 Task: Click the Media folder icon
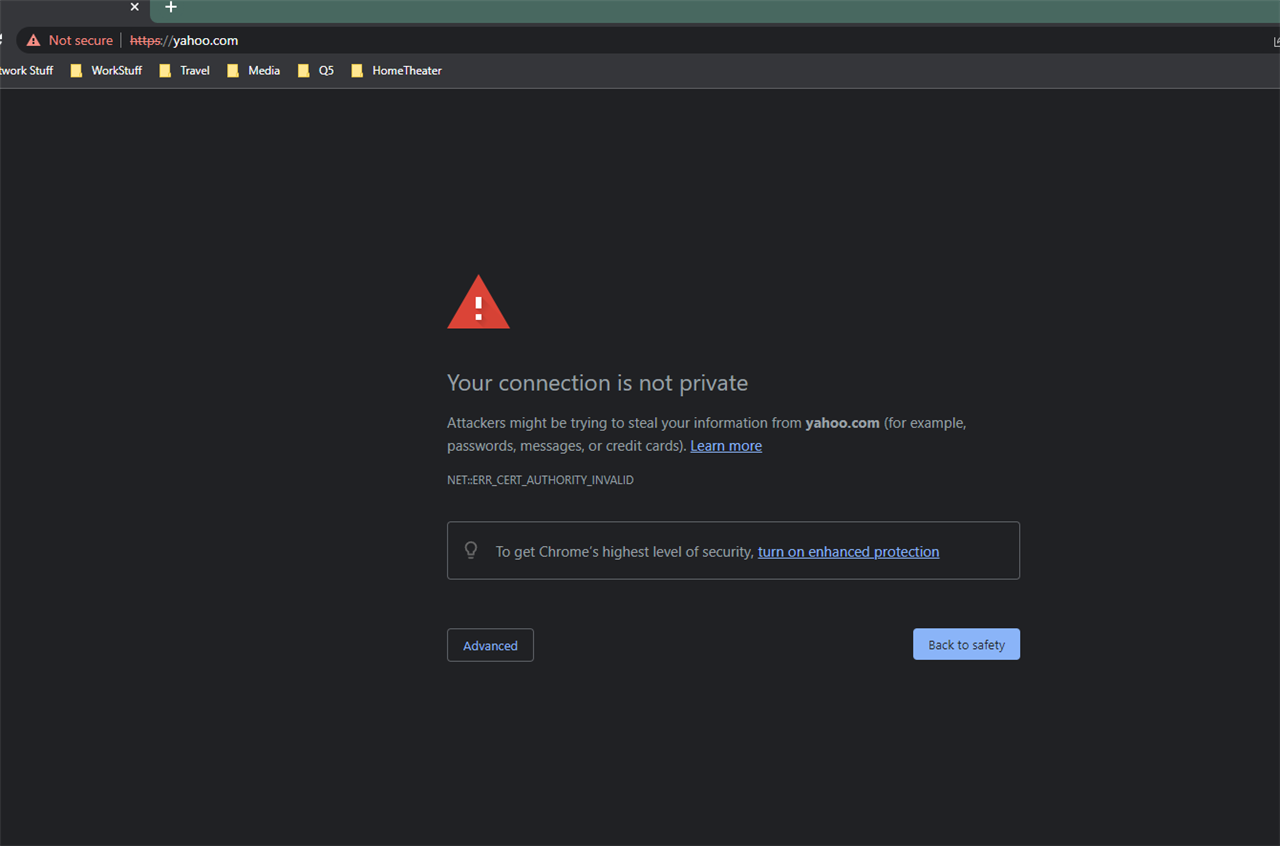pyautogui.click(x=233, y=70)
